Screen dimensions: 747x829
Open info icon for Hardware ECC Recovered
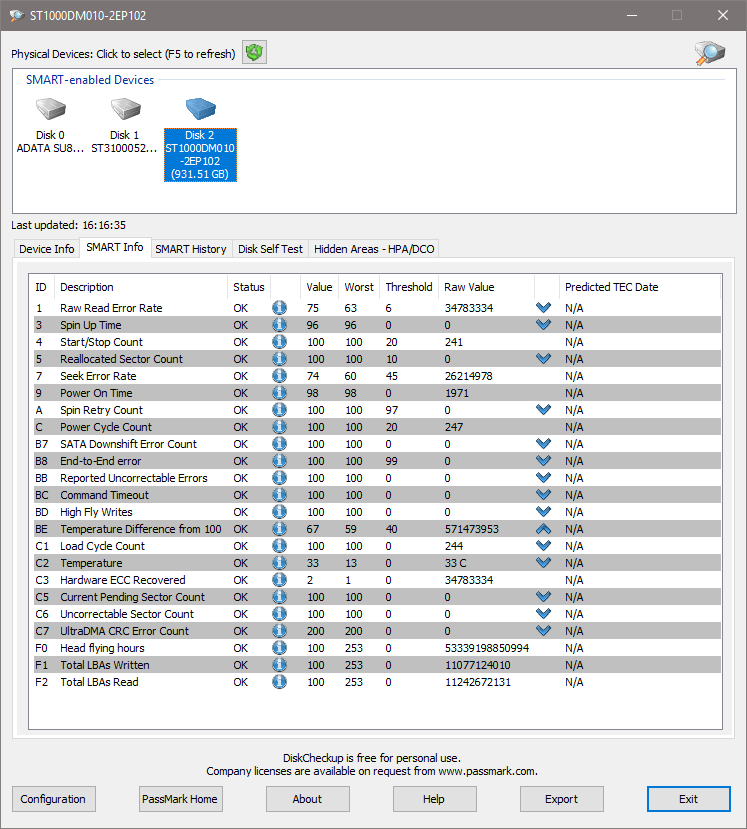pos(280,580)
